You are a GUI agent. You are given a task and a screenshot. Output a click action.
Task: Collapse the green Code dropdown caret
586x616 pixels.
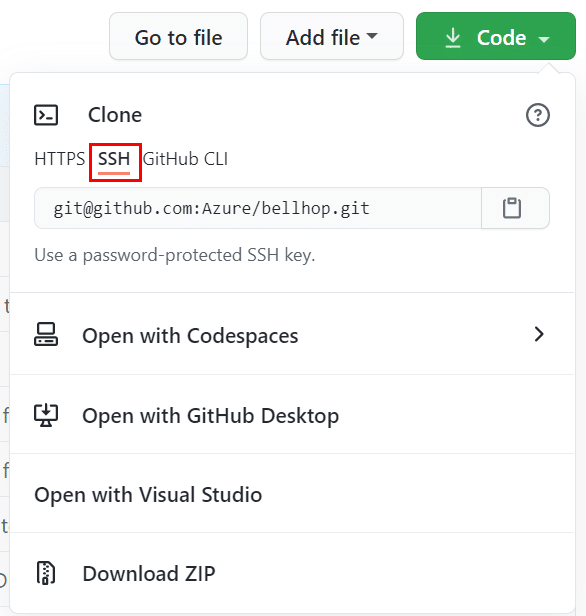pyautogui.click(x=544, y=39)
